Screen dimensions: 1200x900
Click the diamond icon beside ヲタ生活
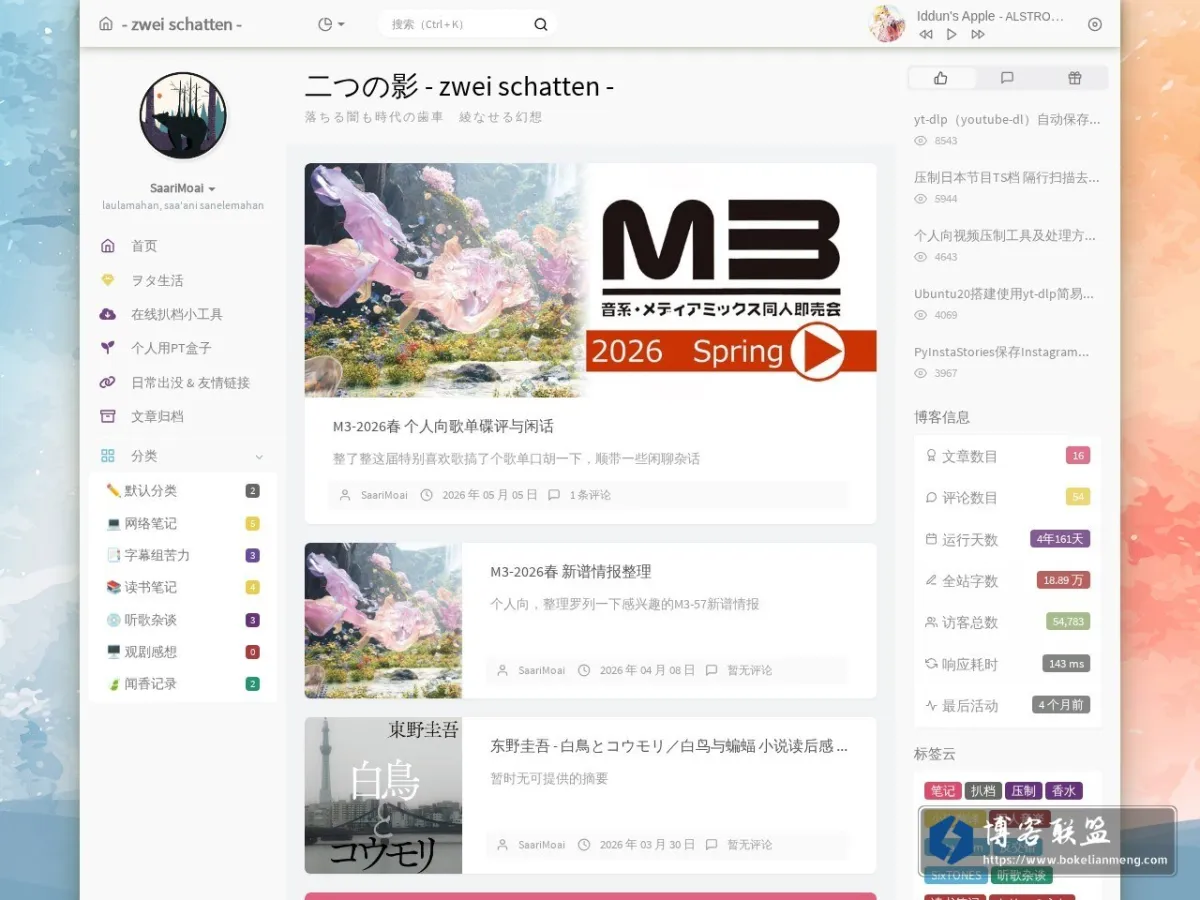coord(108,280)
